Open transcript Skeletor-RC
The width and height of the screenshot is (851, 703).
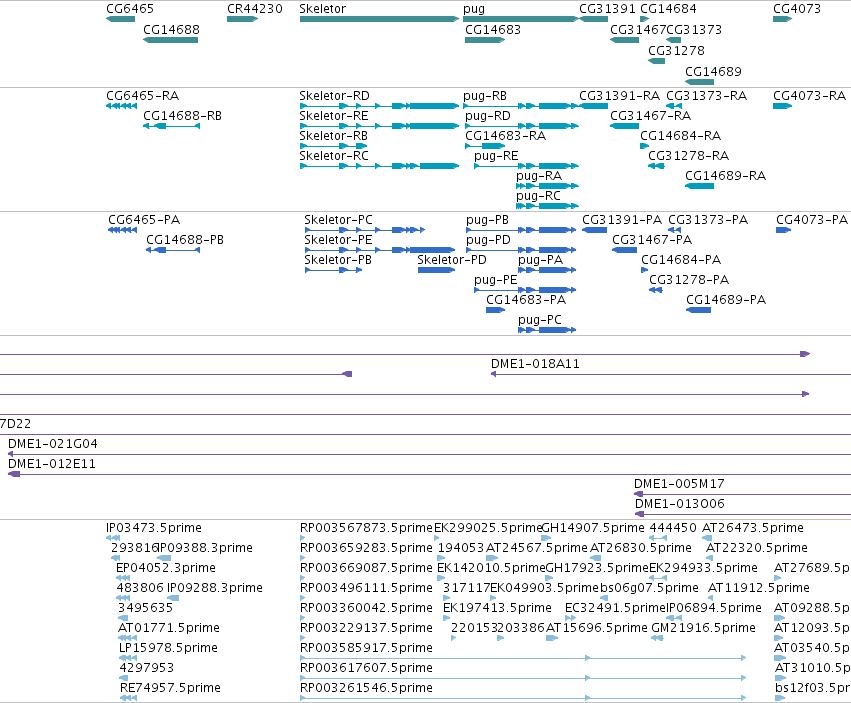coord(334,156)
